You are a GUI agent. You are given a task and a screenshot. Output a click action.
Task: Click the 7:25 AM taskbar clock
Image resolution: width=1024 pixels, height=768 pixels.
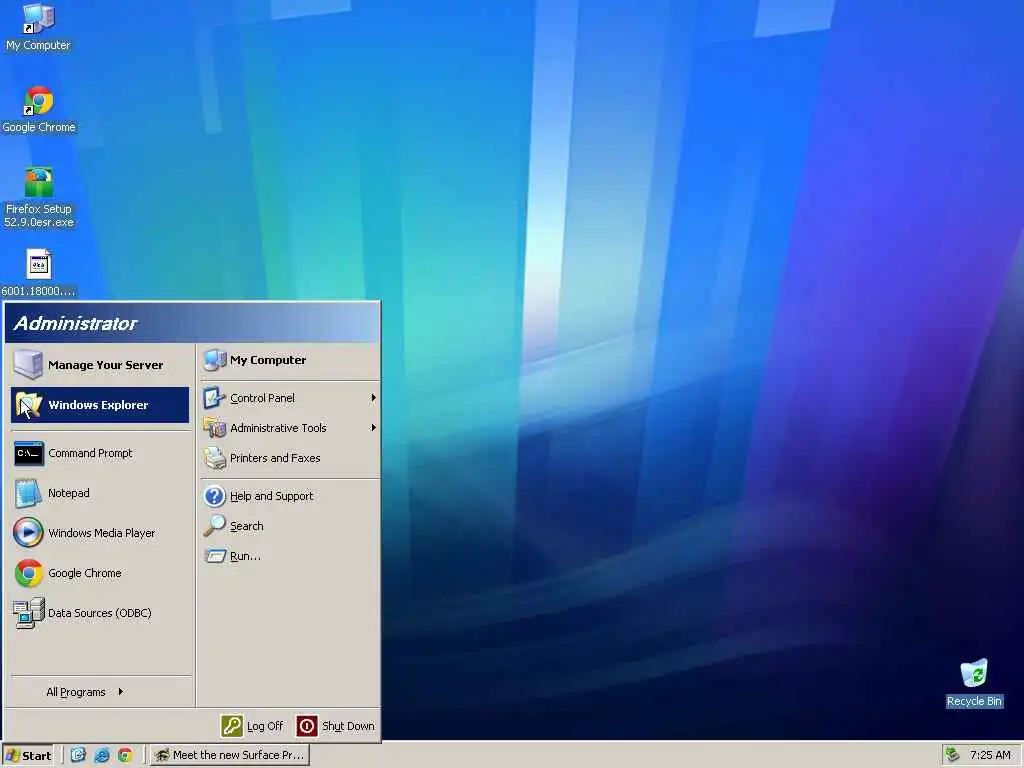click(x=990, y=755)
